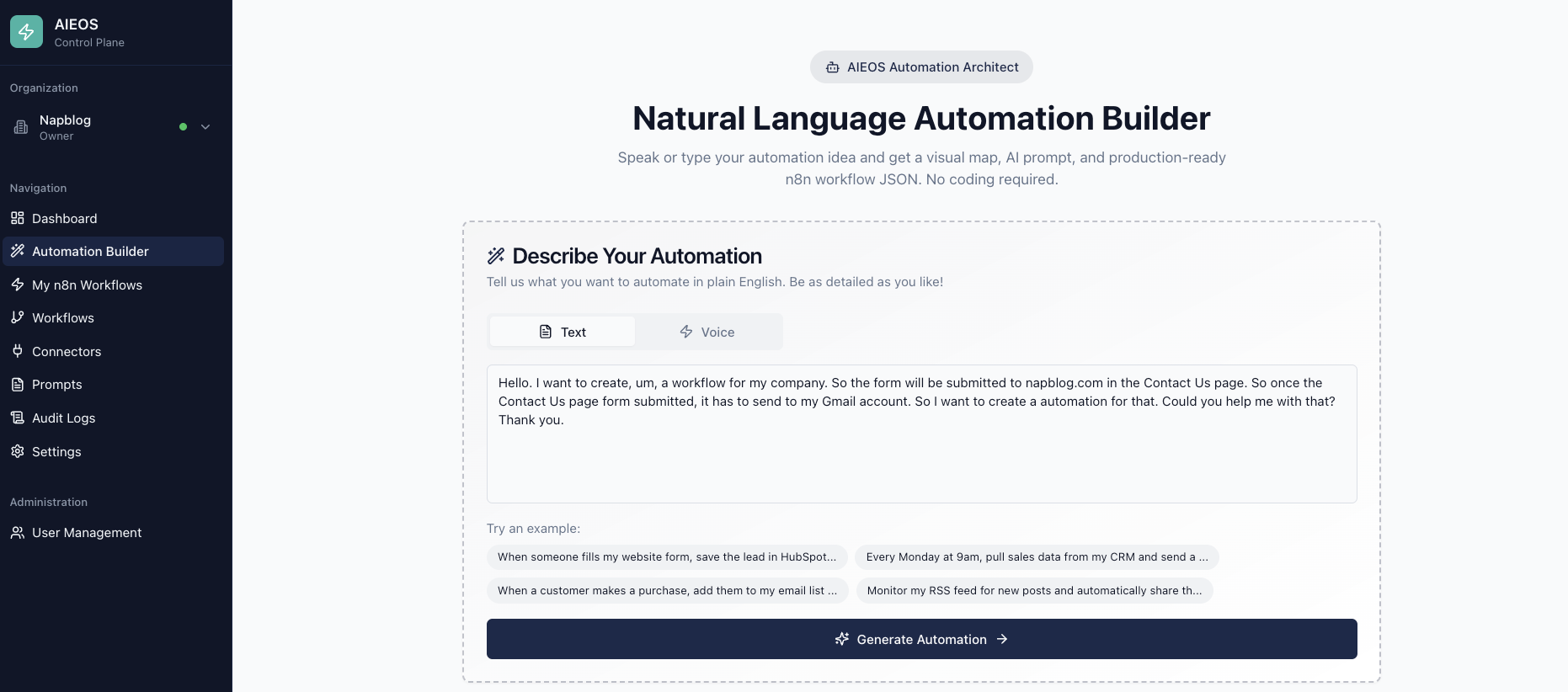Click the 'Try an example:' label

[533, 529]
